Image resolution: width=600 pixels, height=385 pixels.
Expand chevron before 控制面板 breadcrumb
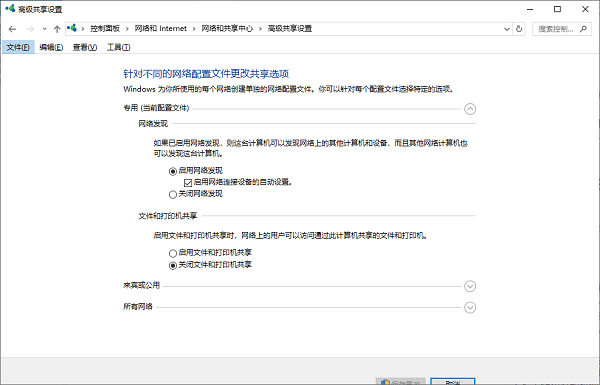(83, 29)
